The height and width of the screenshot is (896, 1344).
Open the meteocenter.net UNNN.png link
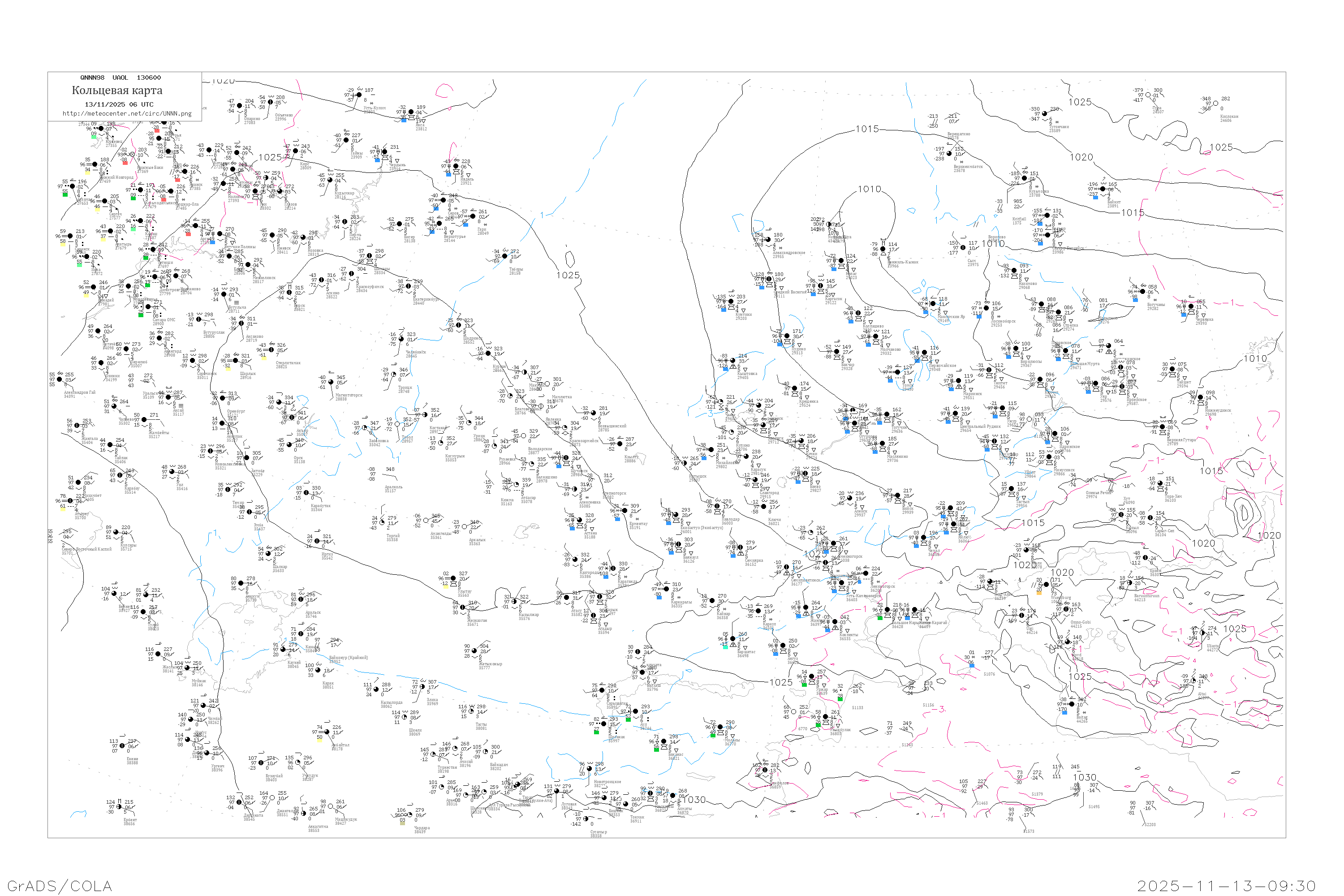click(127, 113)
